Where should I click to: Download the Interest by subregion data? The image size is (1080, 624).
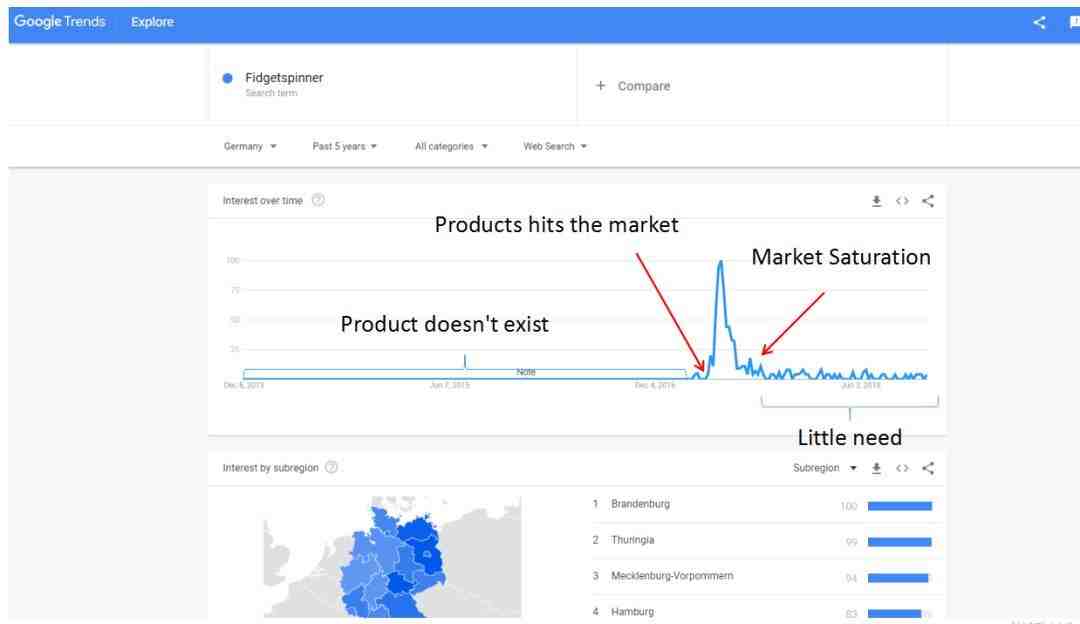click(877, 468)
